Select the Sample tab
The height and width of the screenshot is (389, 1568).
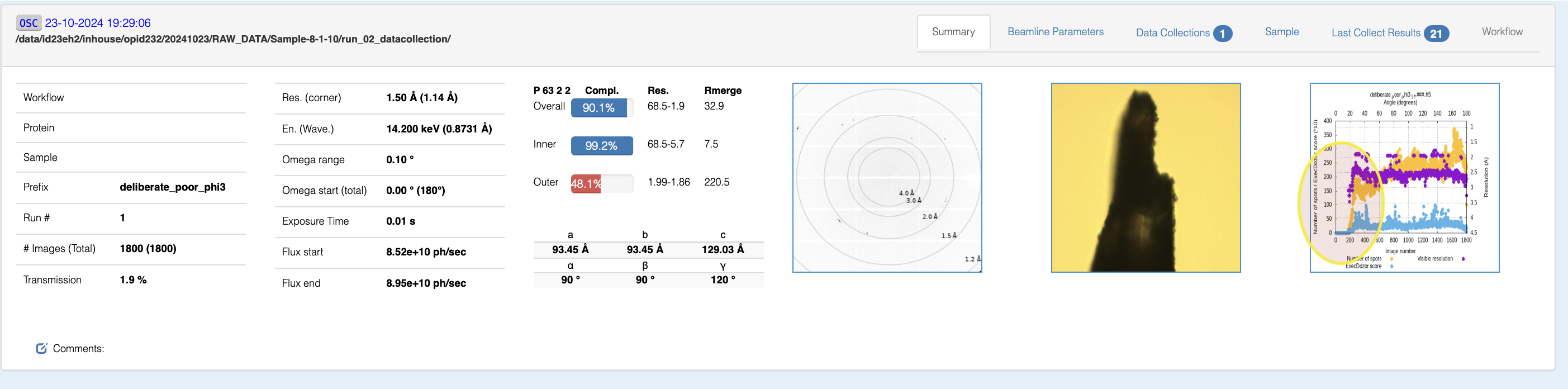(x=1281, y=32)
